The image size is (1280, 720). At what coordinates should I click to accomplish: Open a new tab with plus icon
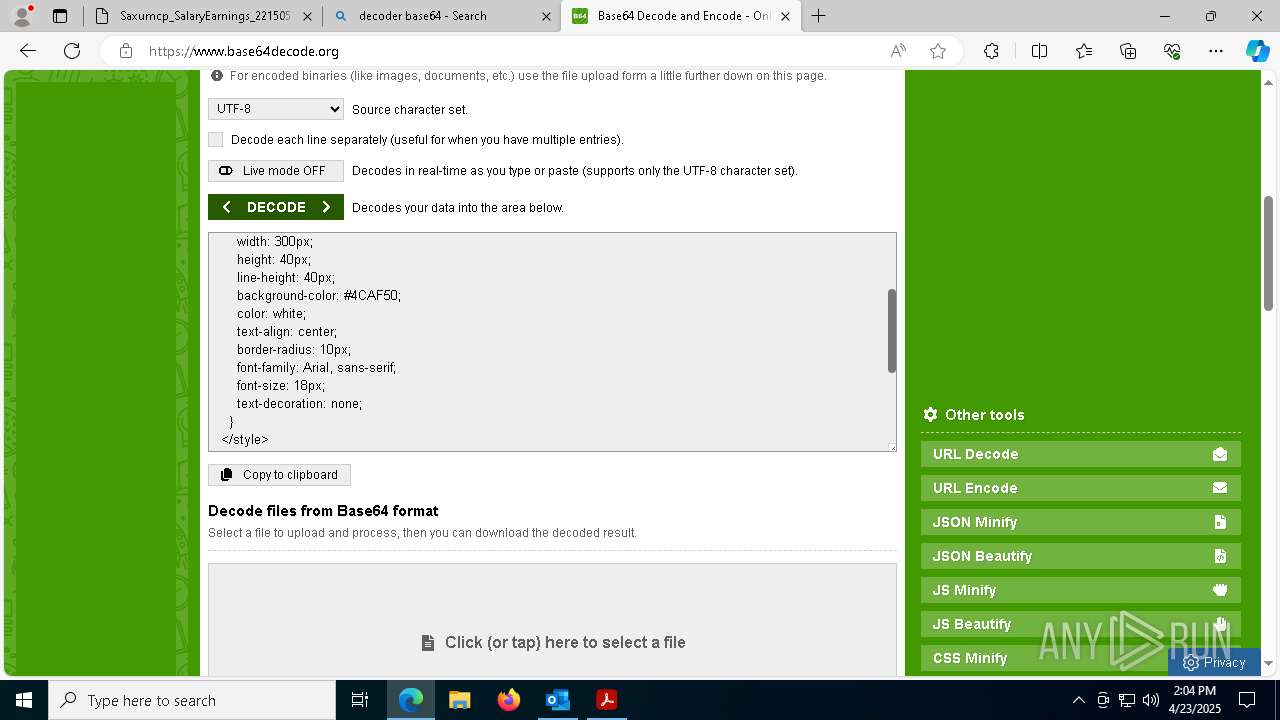[818, 16]
